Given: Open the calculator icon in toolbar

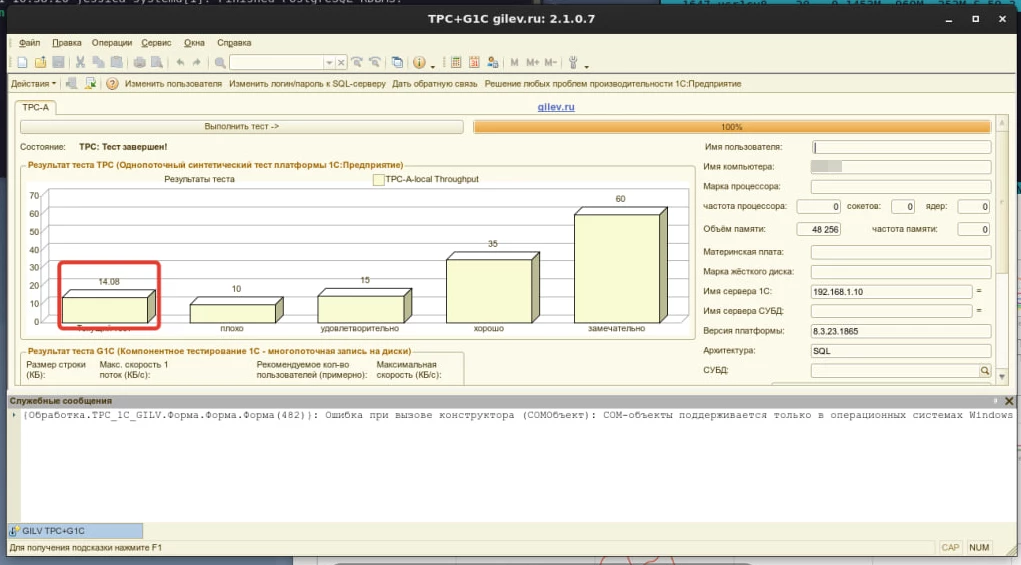Looking at the screenshot, I should (456, 63).
